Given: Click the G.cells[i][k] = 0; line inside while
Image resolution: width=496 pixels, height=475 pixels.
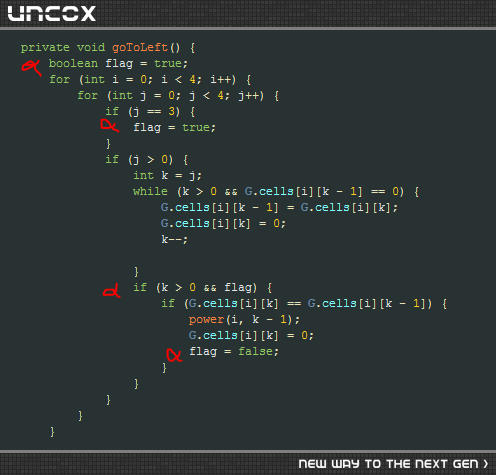Looking at the screenshot, I should click(223, 223).
